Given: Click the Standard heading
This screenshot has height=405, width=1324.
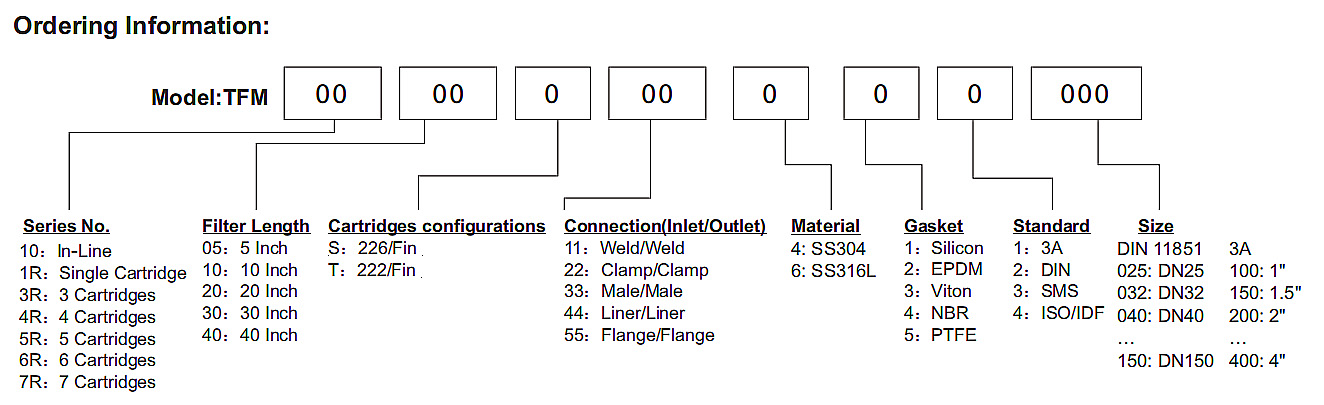Looking at the screenshot, I should click(1051, 226).
